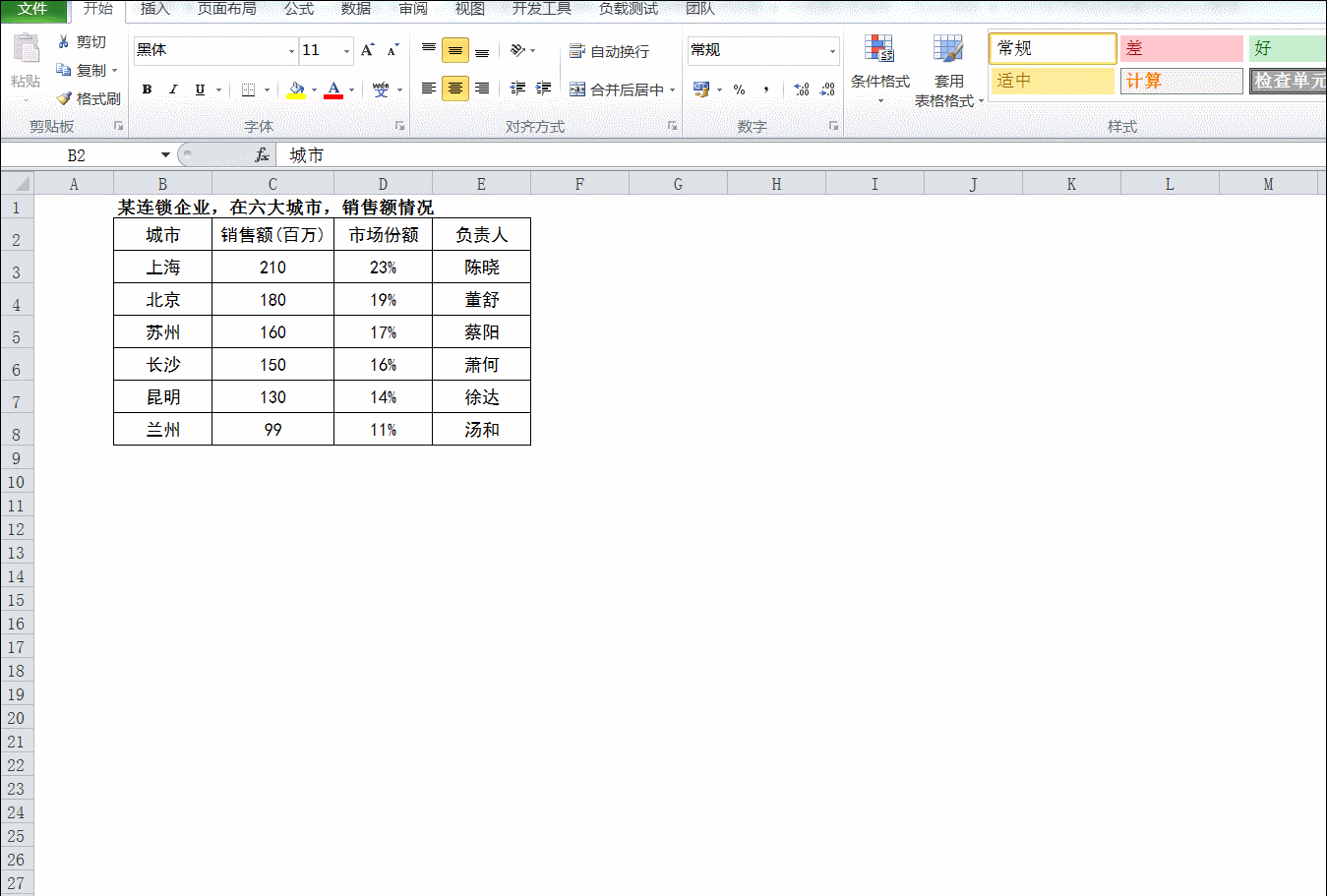Screen dimensions: 1327x896
Task: Switch to the Formulas (公式) tab
Action: pyautogui.click(x=299, y=9)
